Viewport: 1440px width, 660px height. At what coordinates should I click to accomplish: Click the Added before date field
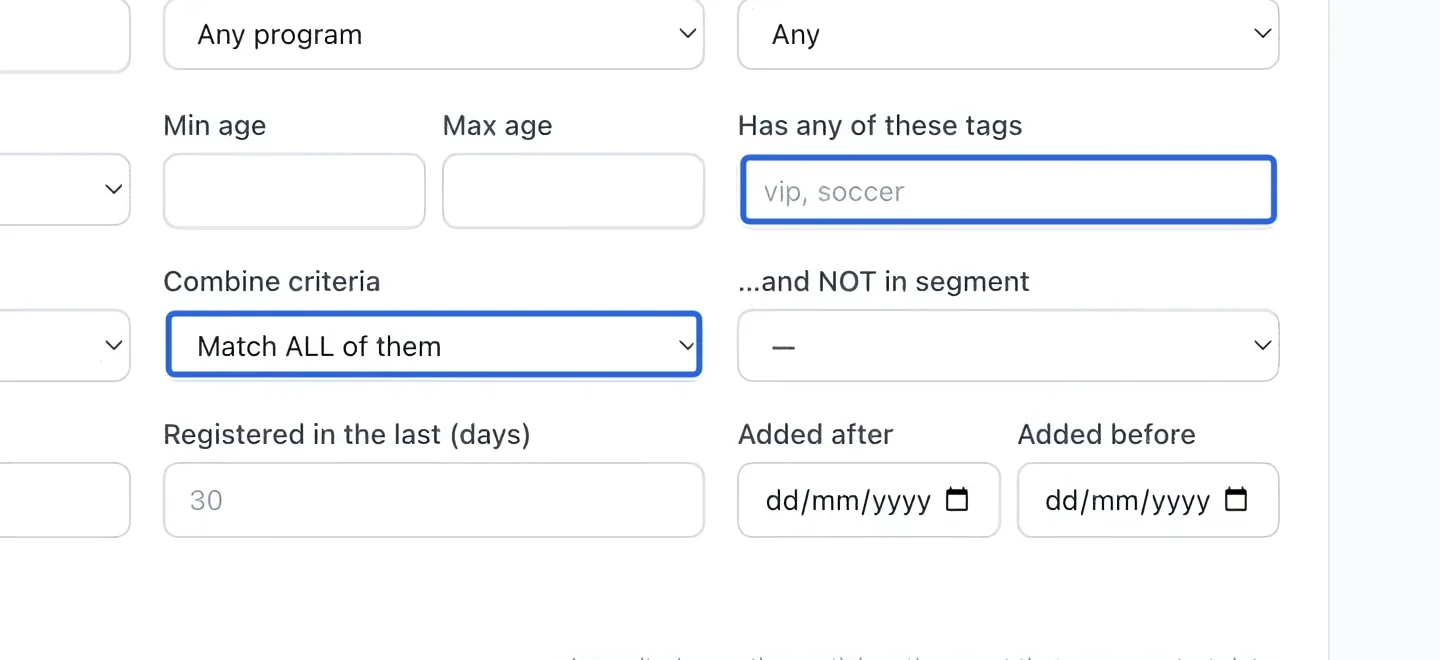click(1148, 500)
